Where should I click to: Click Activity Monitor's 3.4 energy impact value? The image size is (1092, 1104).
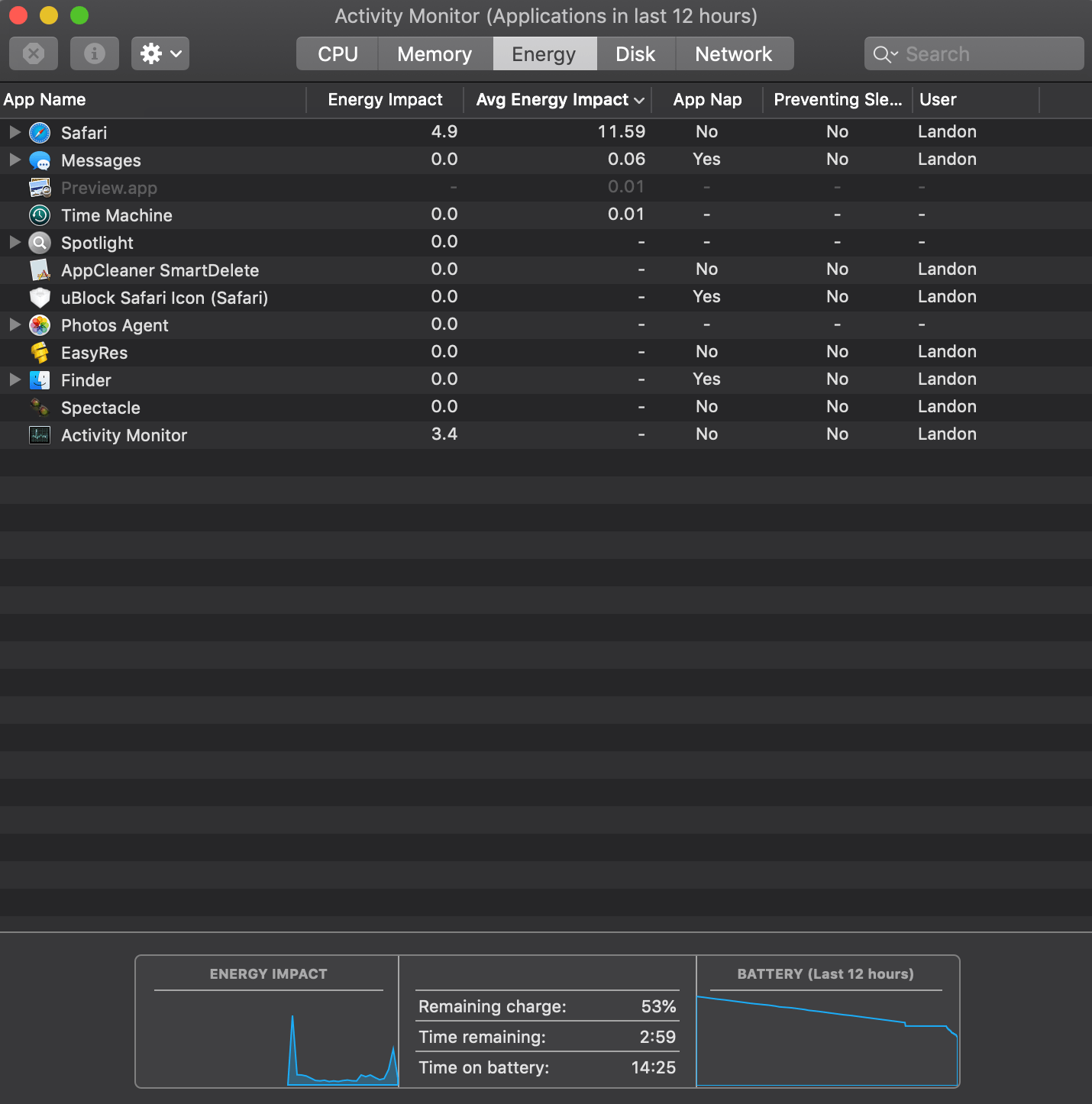pos(444,434)
